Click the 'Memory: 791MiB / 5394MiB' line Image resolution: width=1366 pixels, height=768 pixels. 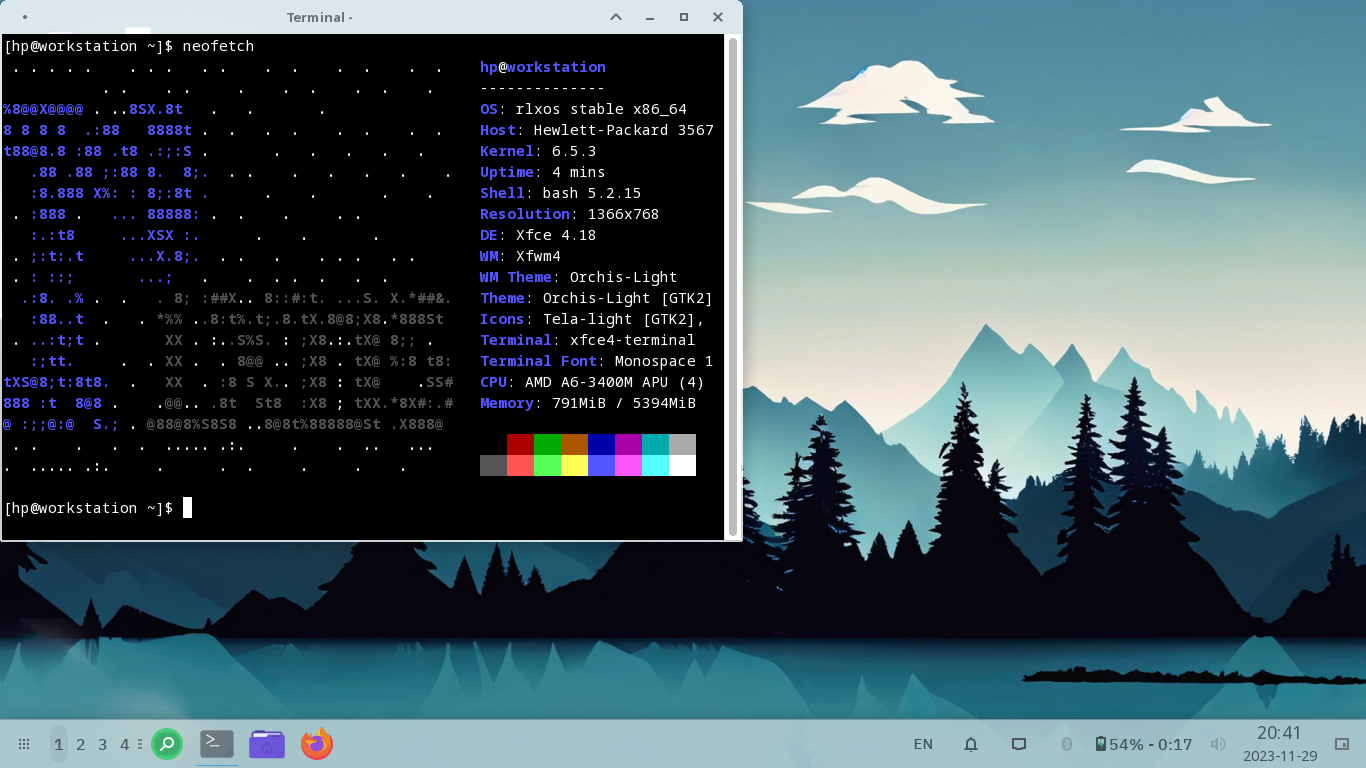[x=588, y=403]
